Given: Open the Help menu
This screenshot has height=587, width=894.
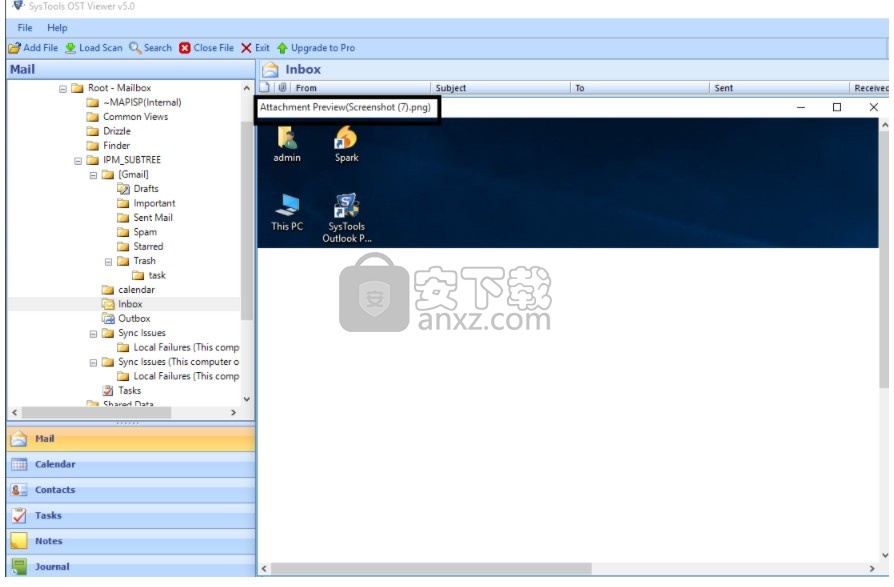Looking at the screenshot, I should tap(57, 27).
